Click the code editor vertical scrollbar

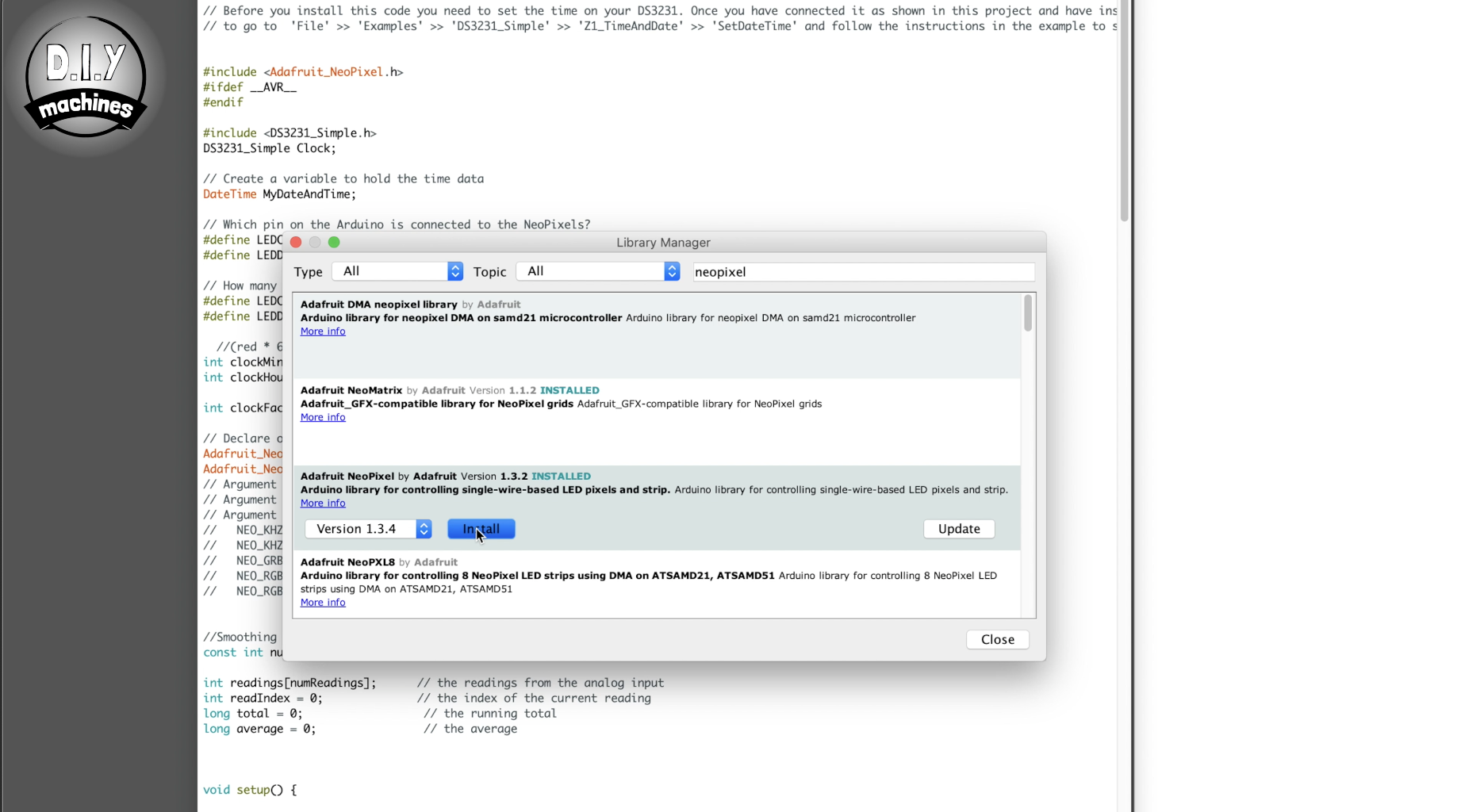tap(1124, 111)
